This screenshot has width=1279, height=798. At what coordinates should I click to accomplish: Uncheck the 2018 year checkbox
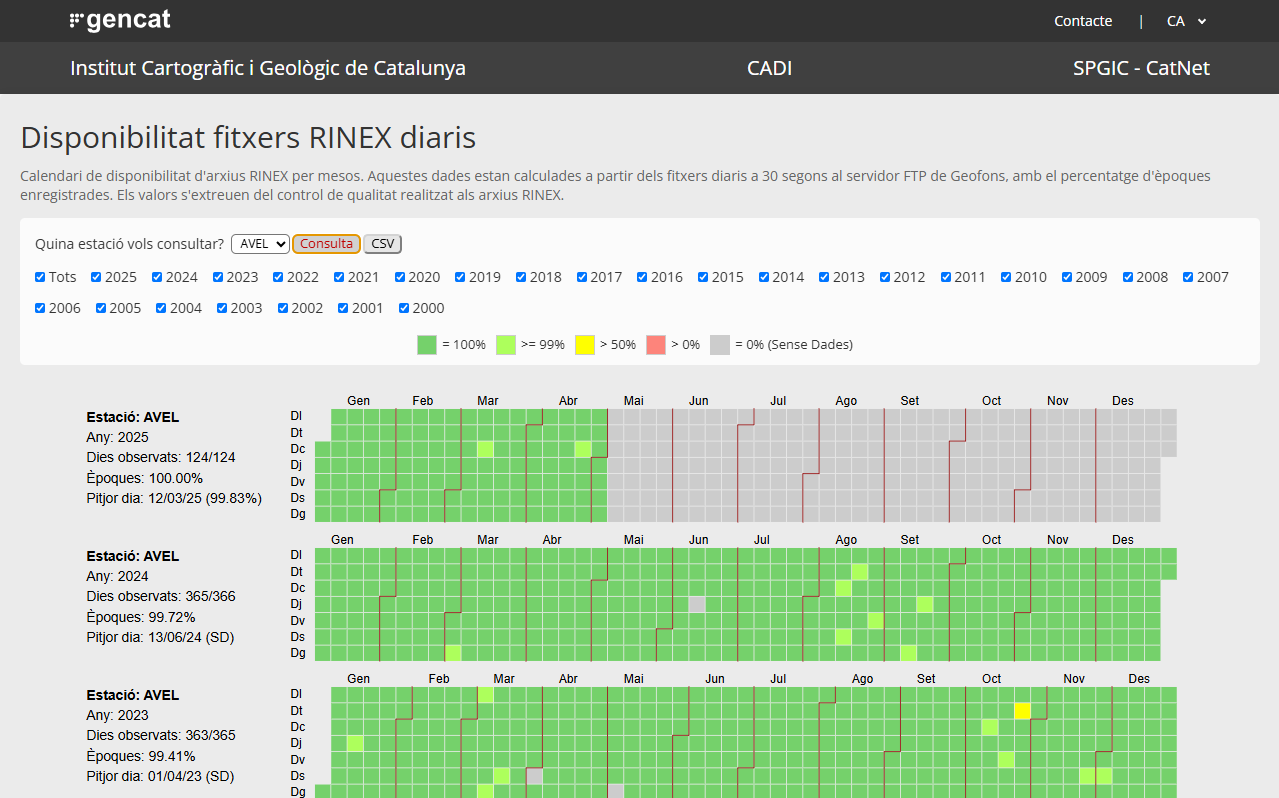[522, 277]
